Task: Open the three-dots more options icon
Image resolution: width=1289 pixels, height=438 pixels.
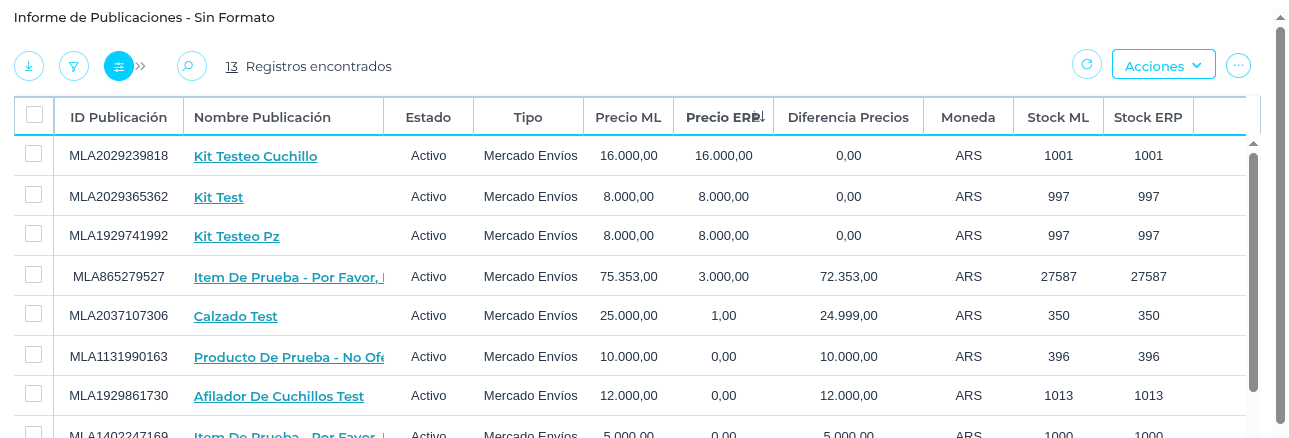Action: pos(1238,65)
